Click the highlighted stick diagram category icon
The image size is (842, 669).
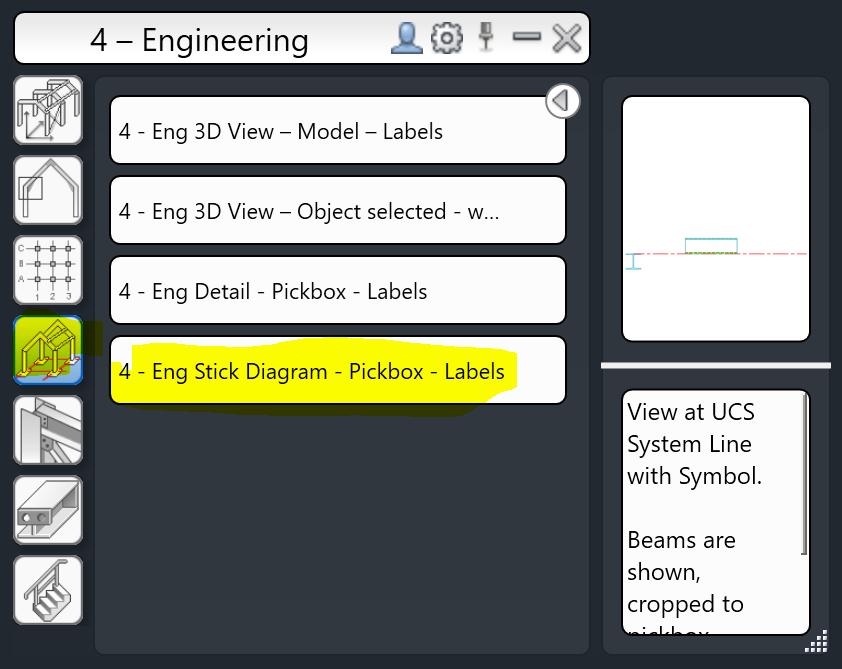(x=47, y=350)
